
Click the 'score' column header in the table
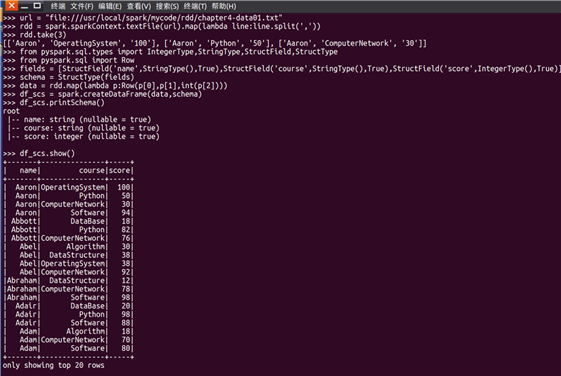[x=119, y=170]
